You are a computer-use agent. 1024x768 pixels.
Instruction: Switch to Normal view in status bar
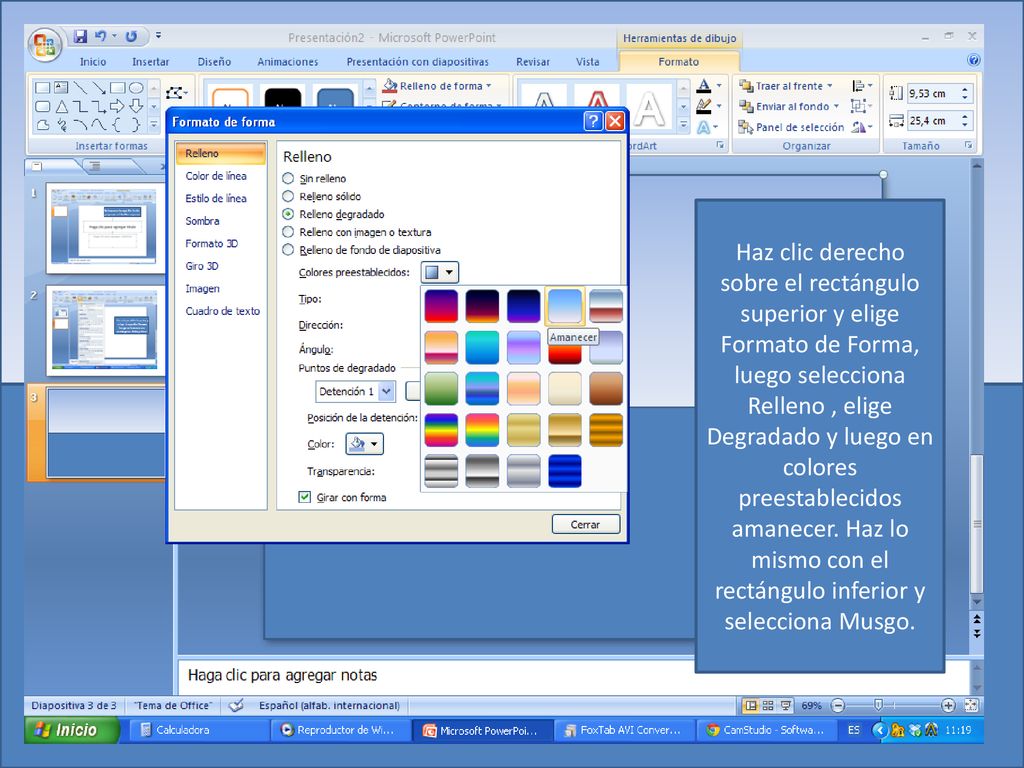[751, 705]
